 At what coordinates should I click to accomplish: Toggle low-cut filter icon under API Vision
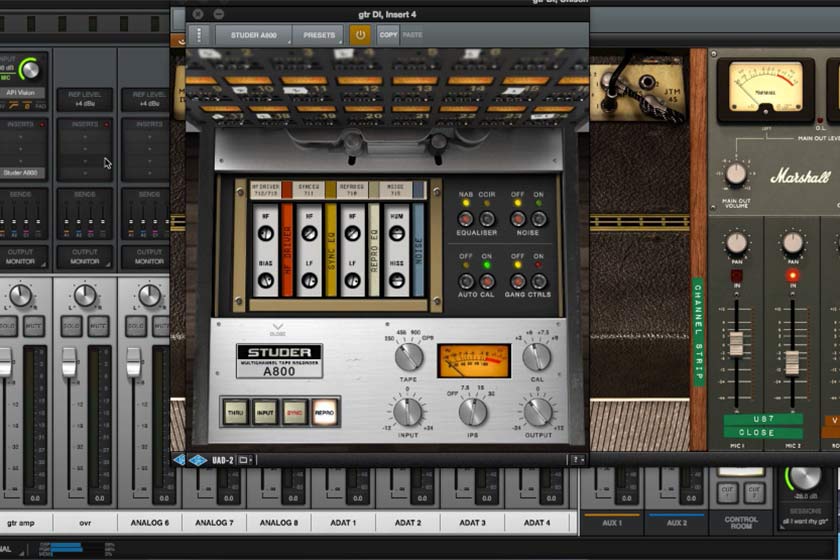[x=13, y=106]
